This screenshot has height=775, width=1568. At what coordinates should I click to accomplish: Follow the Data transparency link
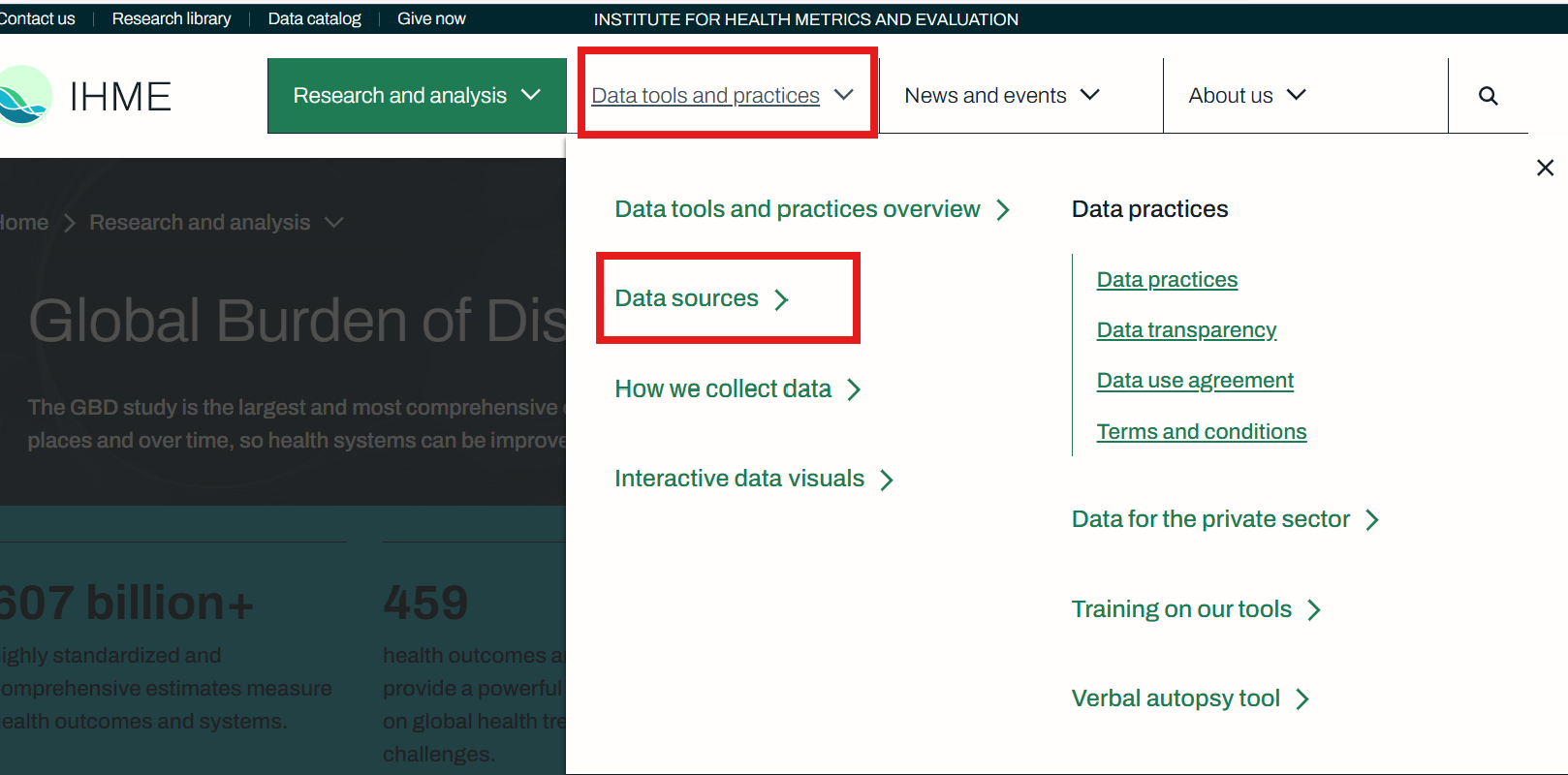1186,330
